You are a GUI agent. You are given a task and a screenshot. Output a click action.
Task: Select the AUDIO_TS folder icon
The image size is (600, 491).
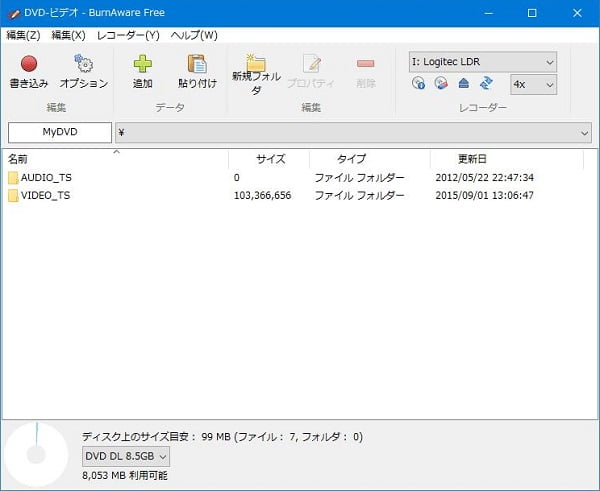(13, 178)
